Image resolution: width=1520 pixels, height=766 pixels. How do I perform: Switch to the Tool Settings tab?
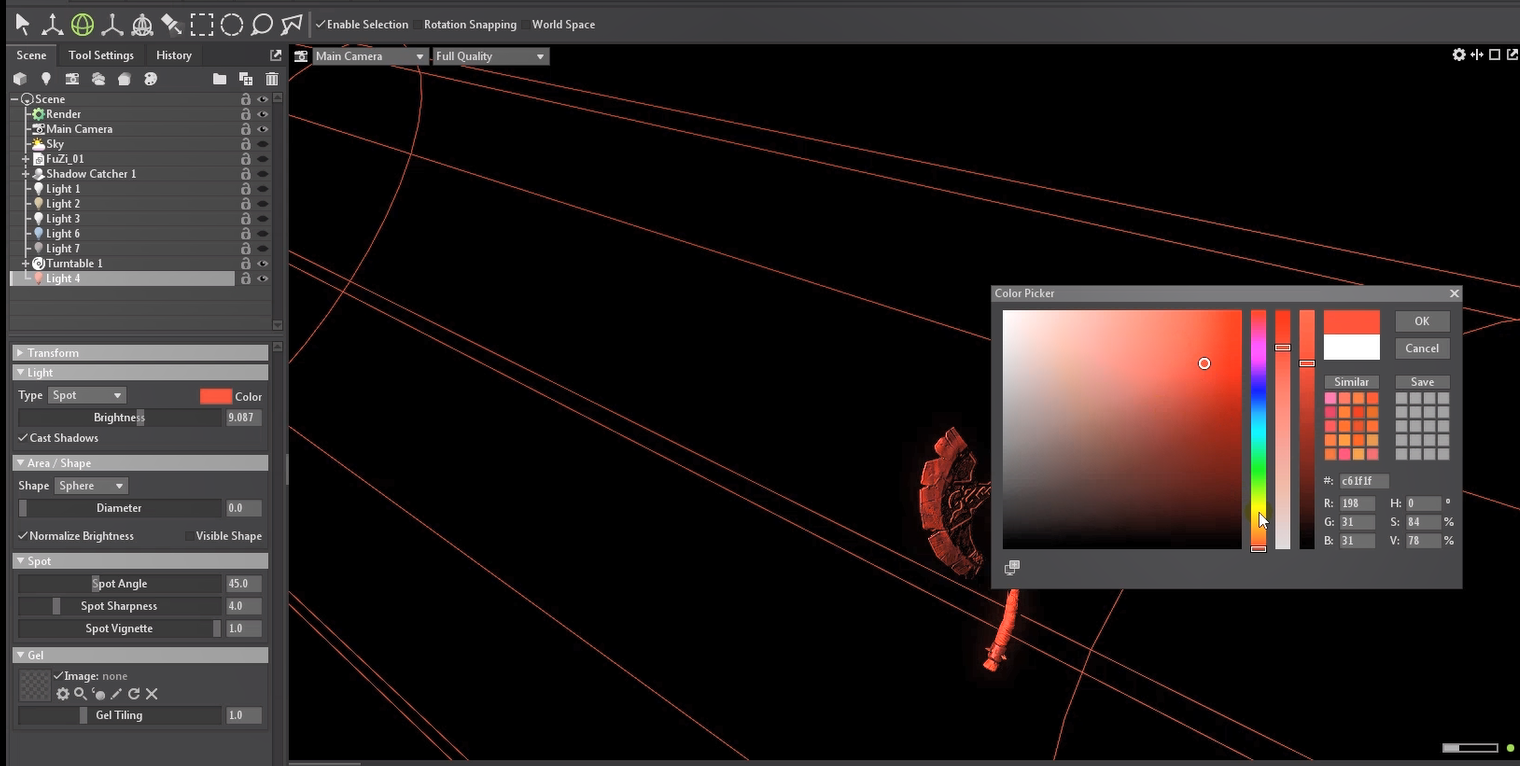tap(101, 55)
